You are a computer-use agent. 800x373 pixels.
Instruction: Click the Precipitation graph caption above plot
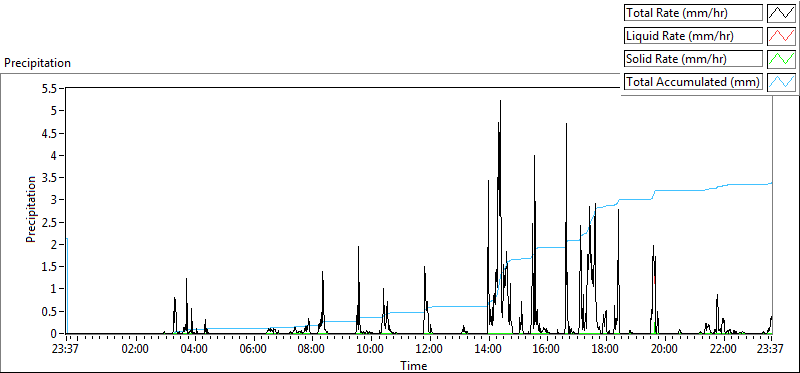[x=37, y=63]
